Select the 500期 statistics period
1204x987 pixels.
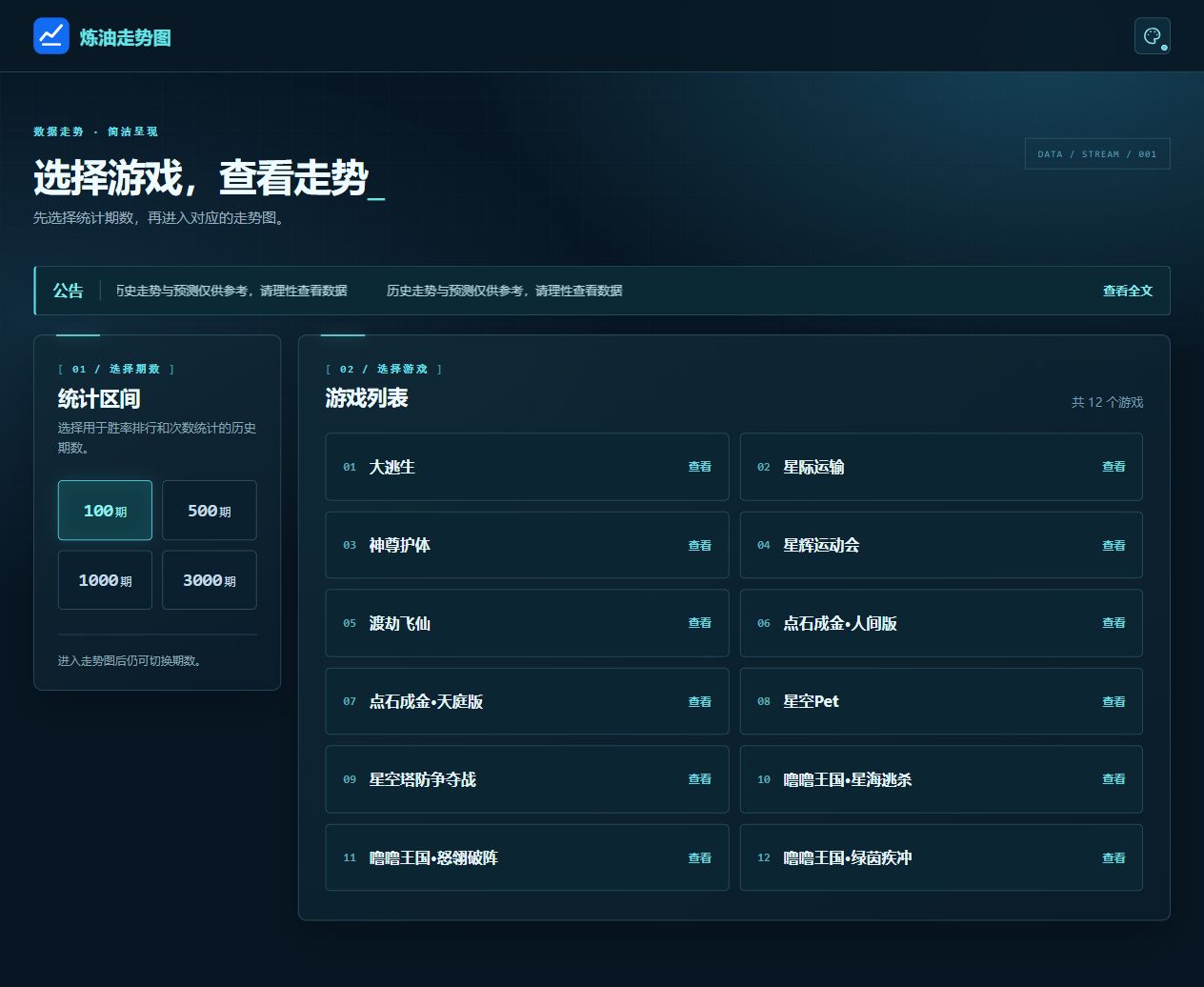(x=210, y=511)
